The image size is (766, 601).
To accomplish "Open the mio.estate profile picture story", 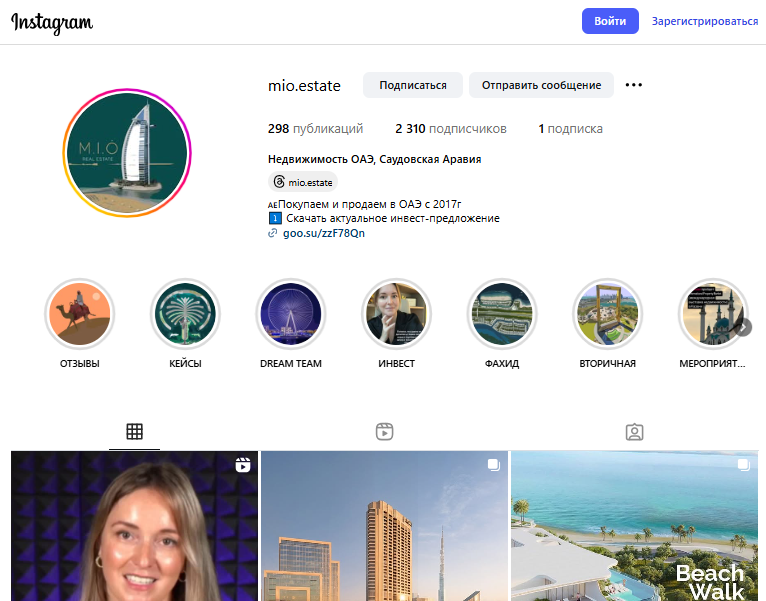I will (127, 152).
